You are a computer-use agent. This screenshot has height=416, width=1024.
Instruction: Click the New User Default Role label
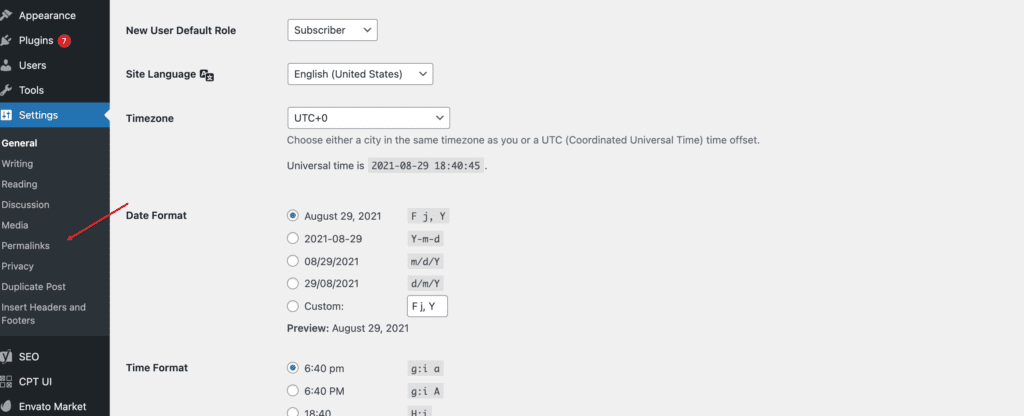click(181, 30)
